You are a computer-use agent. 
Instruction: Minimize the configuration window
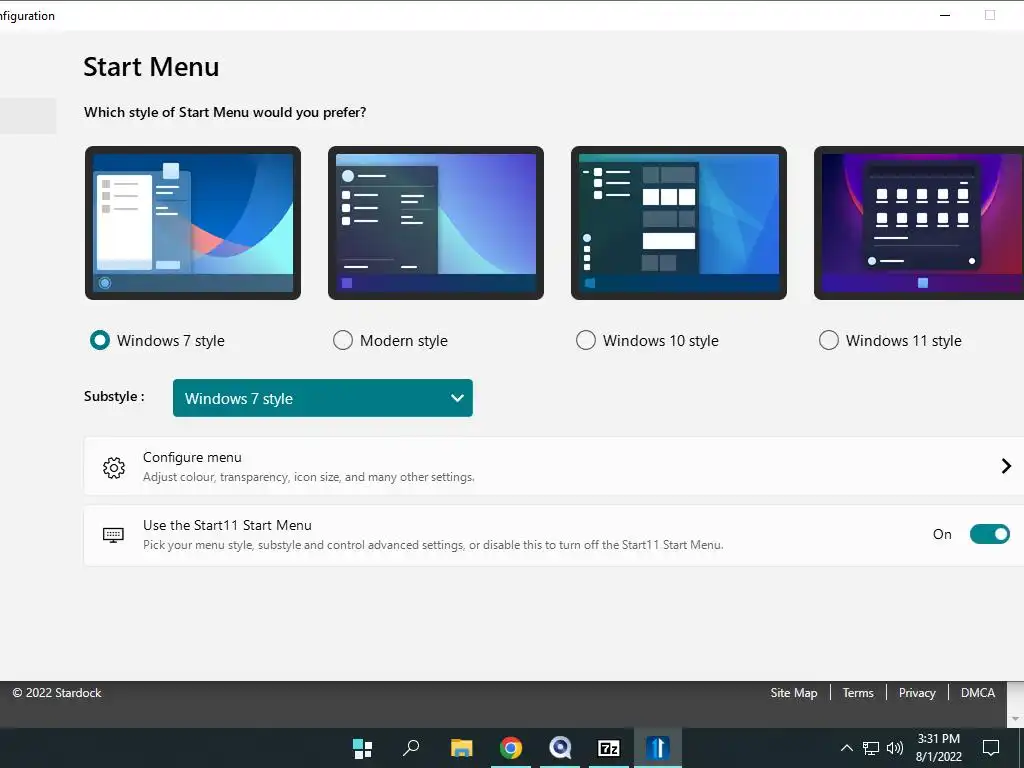(944, 15)
